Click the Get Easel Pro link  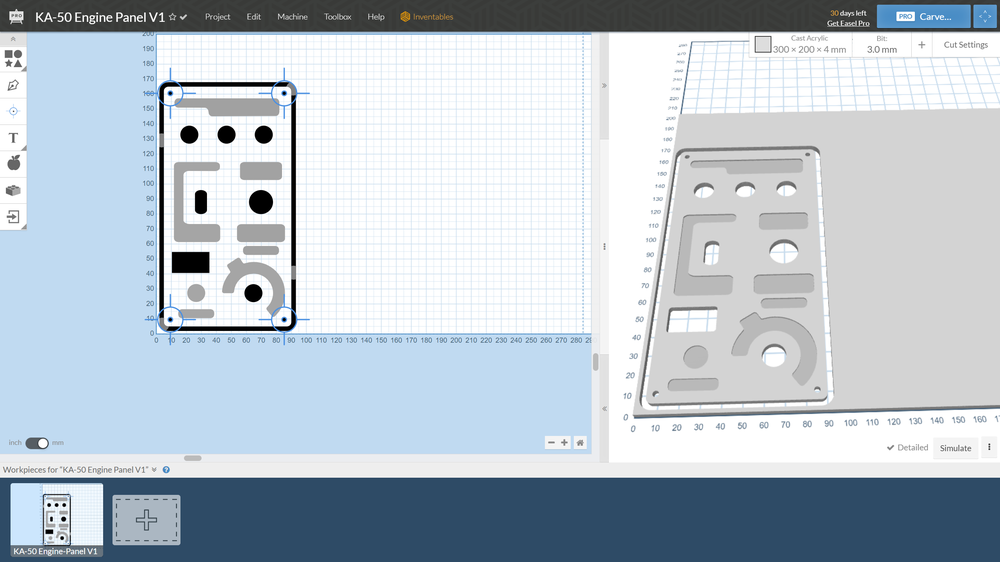pyautogui.click(x=848, y=24)
